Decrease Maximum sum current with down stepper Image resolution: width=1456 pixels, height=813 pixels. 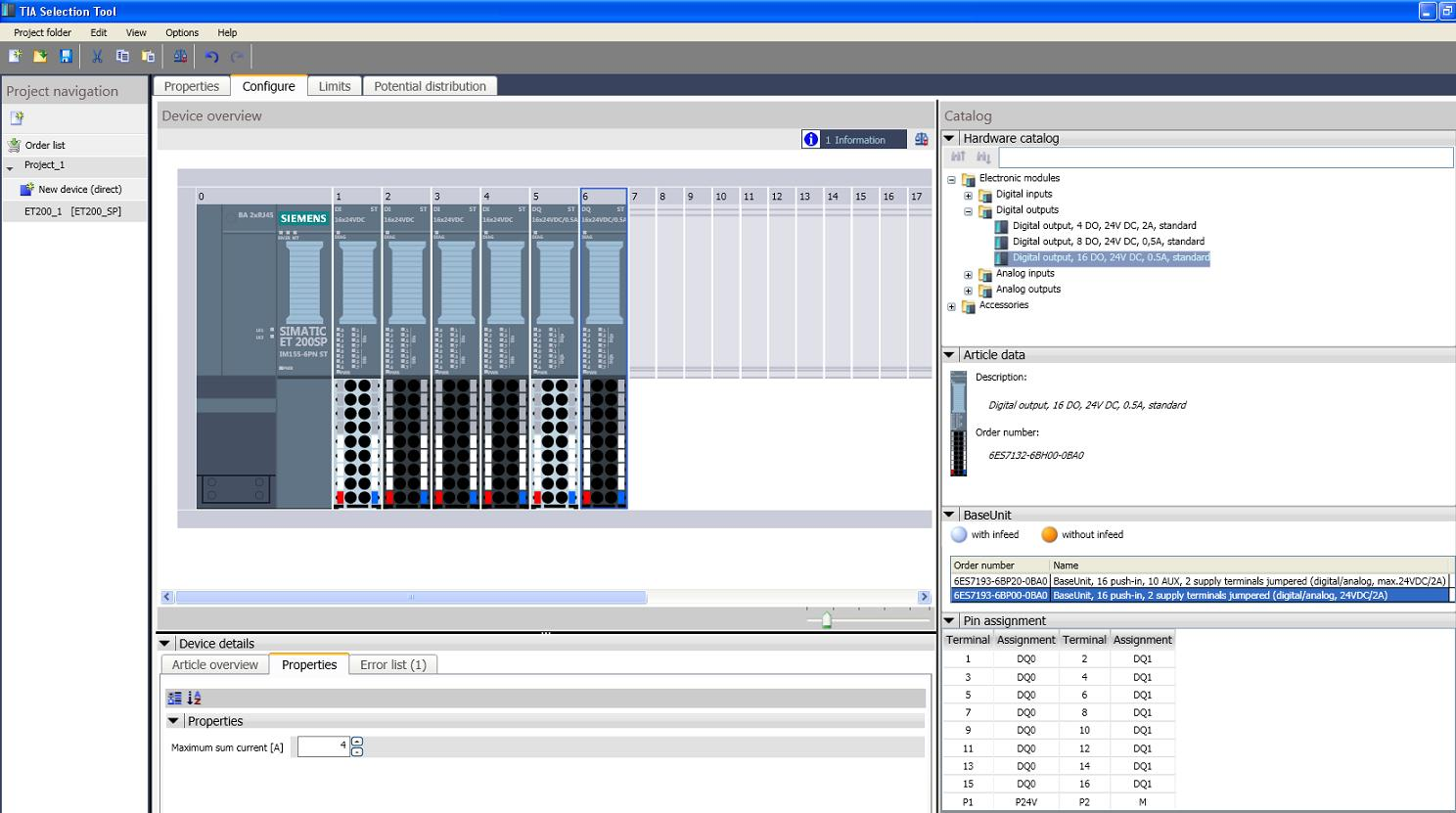(x=356, y=751)
